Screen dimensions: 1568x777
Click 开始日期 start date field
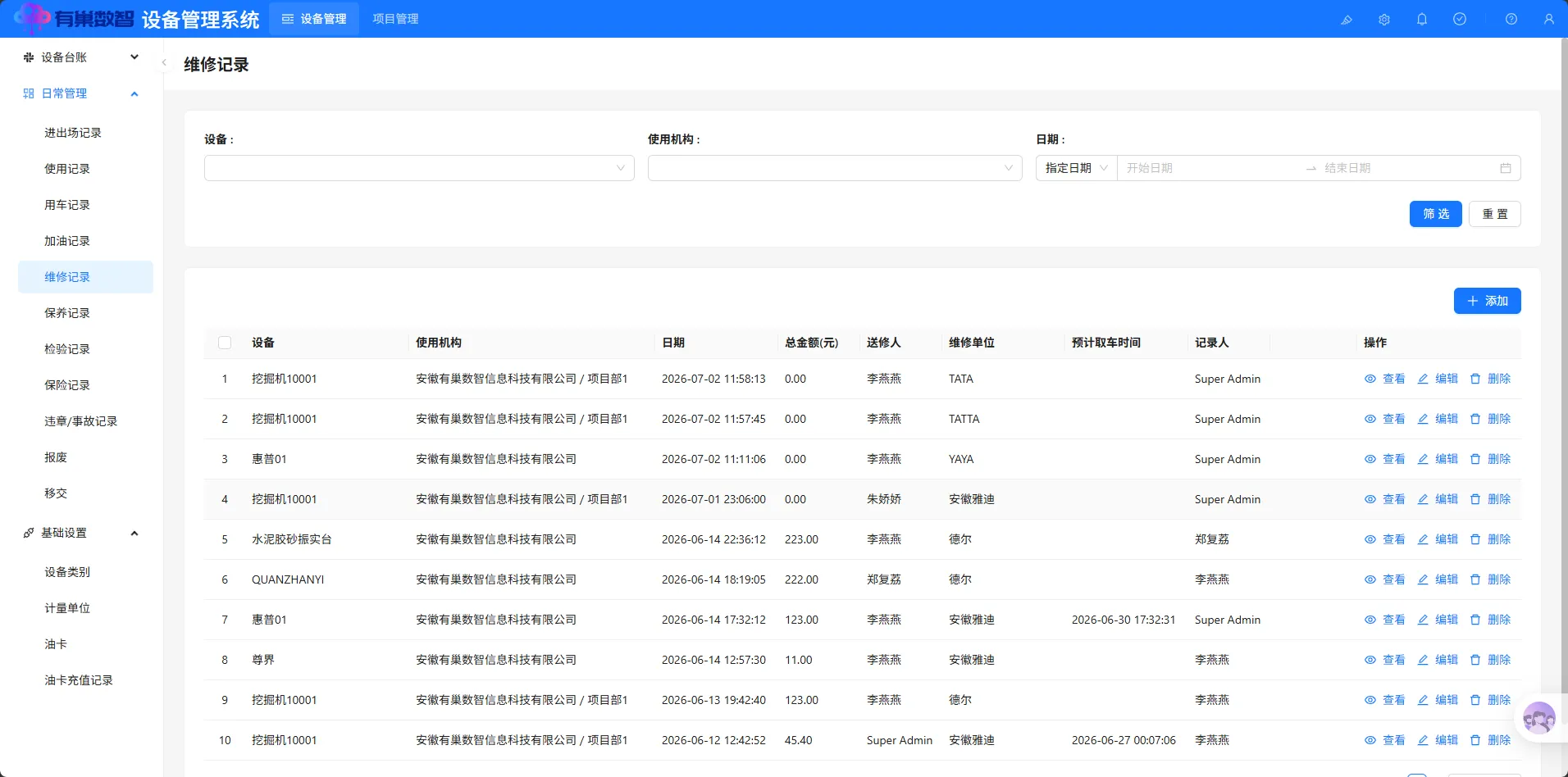1210,168
